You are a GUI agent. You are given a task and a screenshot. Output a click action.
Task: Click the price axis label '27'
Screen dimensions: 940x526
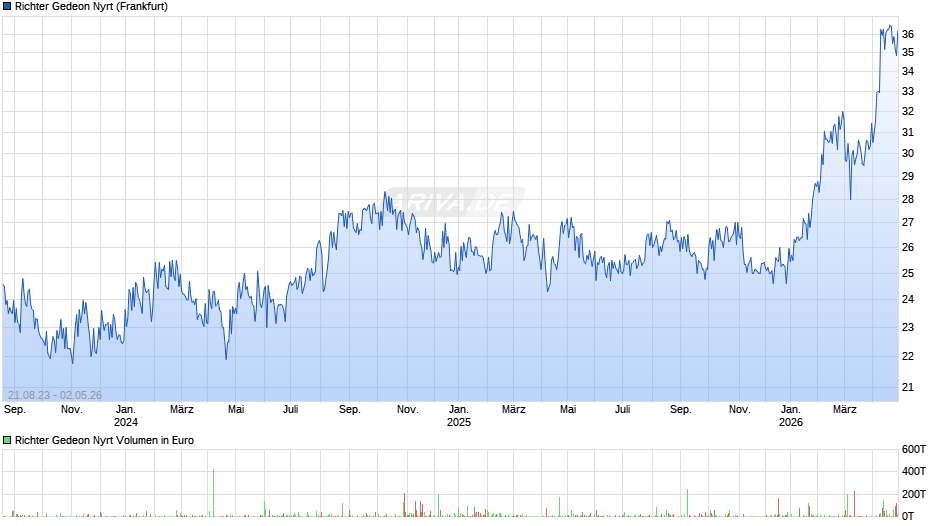(x=908, y=222)
